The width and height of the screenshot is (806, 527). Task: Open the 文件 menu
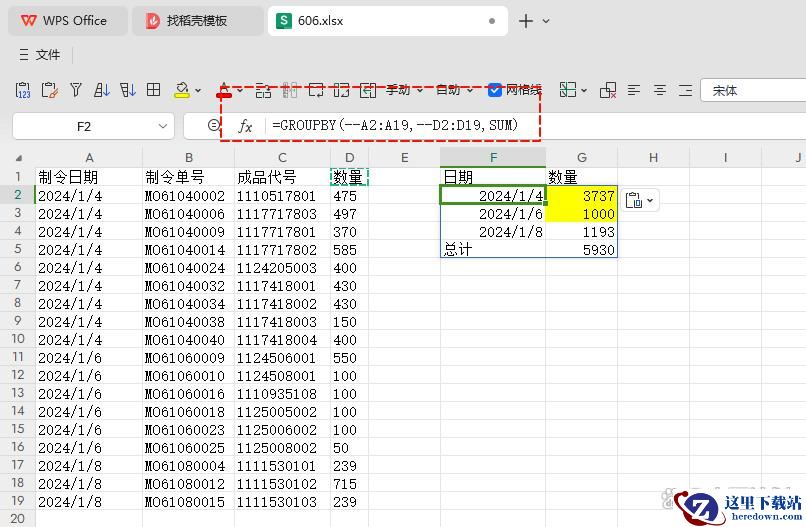(x=40, y=54)
